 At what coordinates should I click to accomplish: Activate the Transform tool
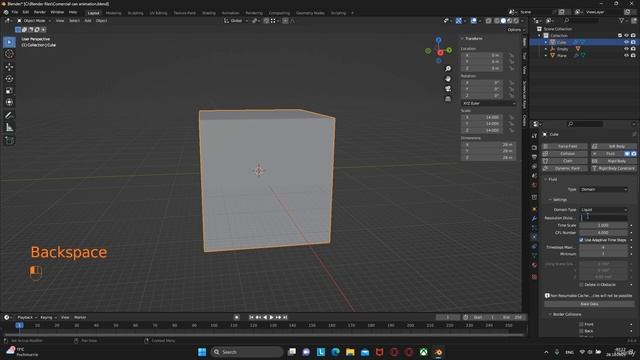point(9,102)
